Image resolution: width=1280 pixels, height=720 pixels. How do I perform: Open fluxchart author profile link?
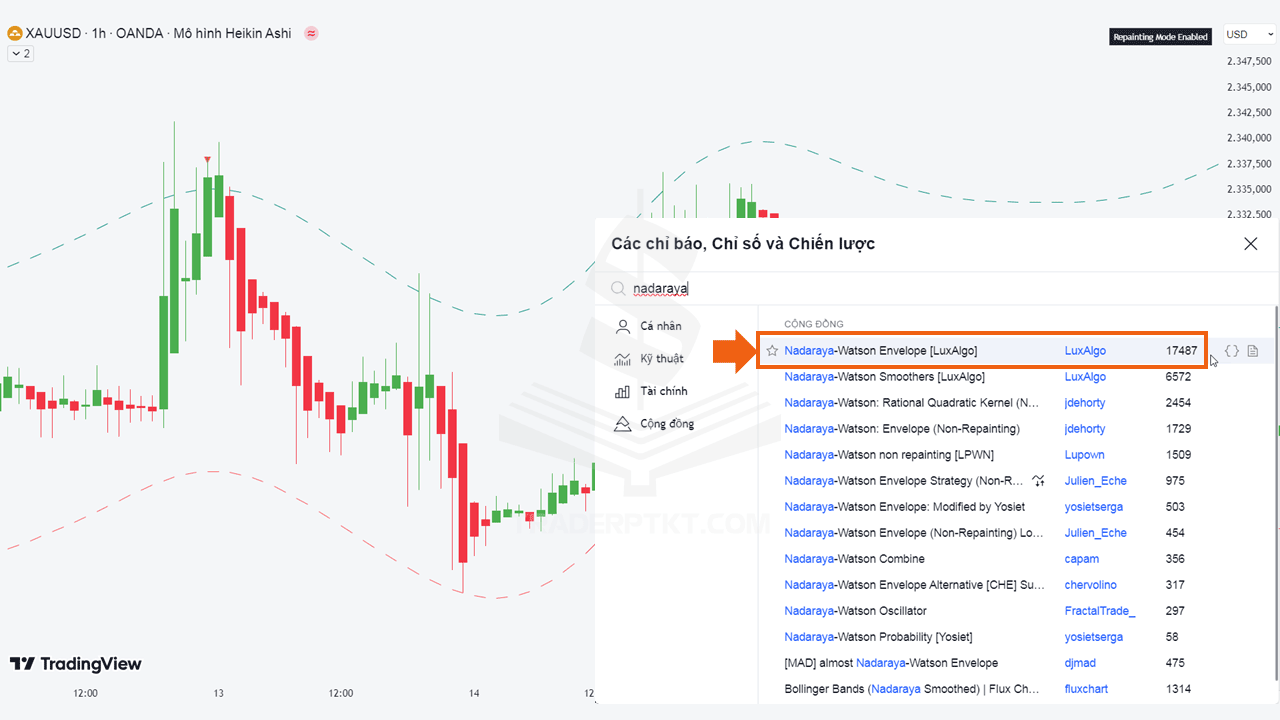tap(1086, 689)
